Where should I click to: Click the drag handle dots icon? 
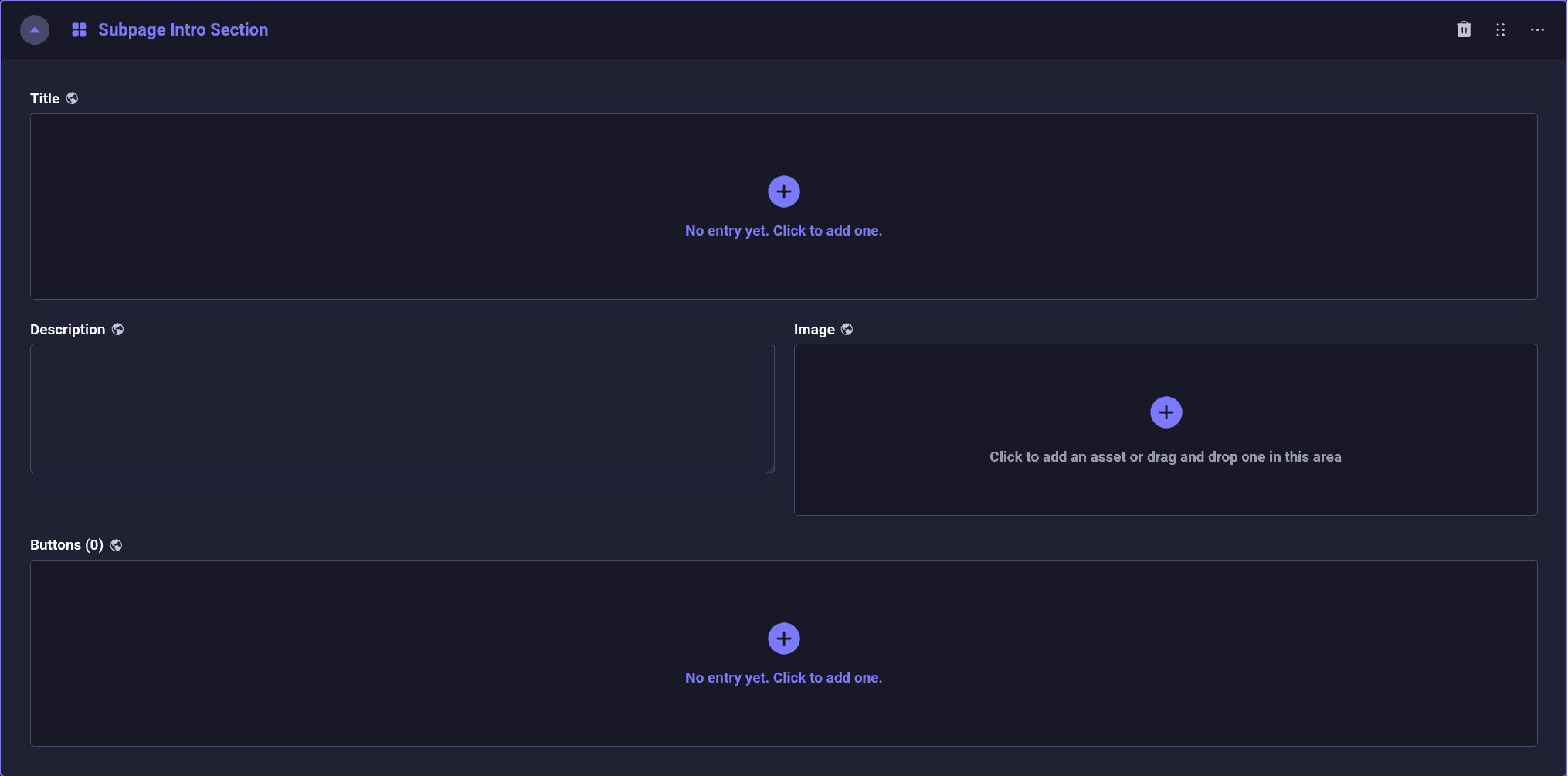pos(1500,30)
